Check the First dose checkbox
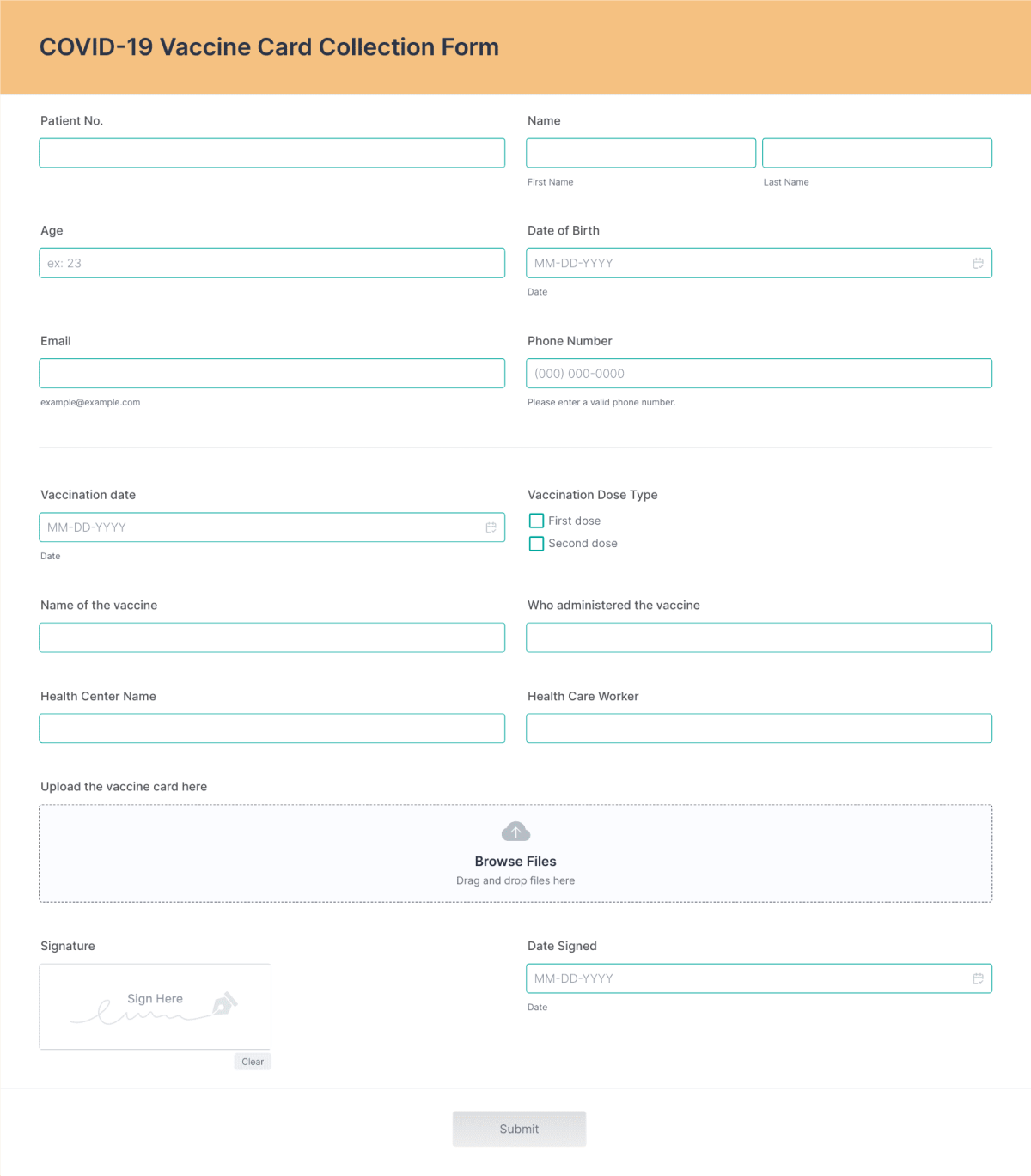Image resolution: width=1031 pixels, height=1176 pixels. [x=536, y=520]
